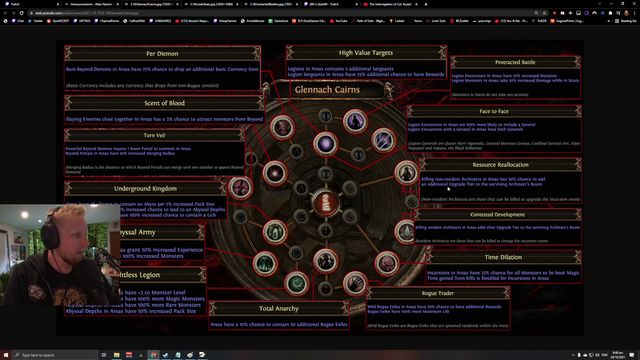This screenshot has height=360, width=640.
Task: Select the red demon node under Per Demon
Action: (x=282, y=128)
